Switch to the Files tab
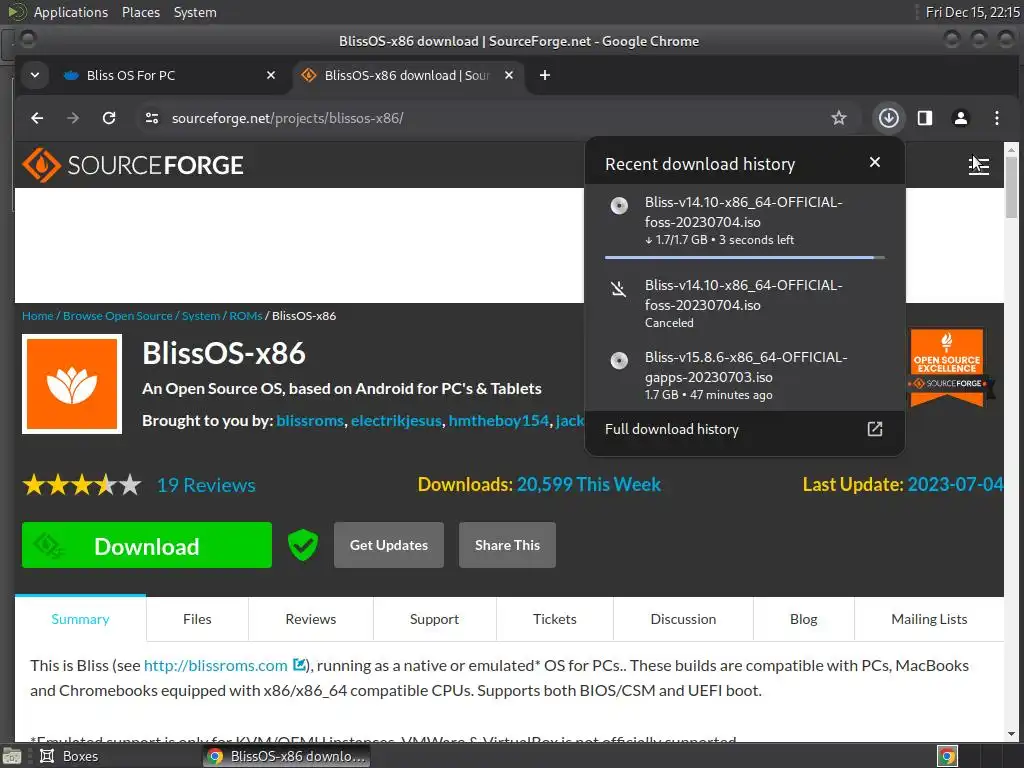The width and height of the screenshot is (1024, 768). click(197, 619)
